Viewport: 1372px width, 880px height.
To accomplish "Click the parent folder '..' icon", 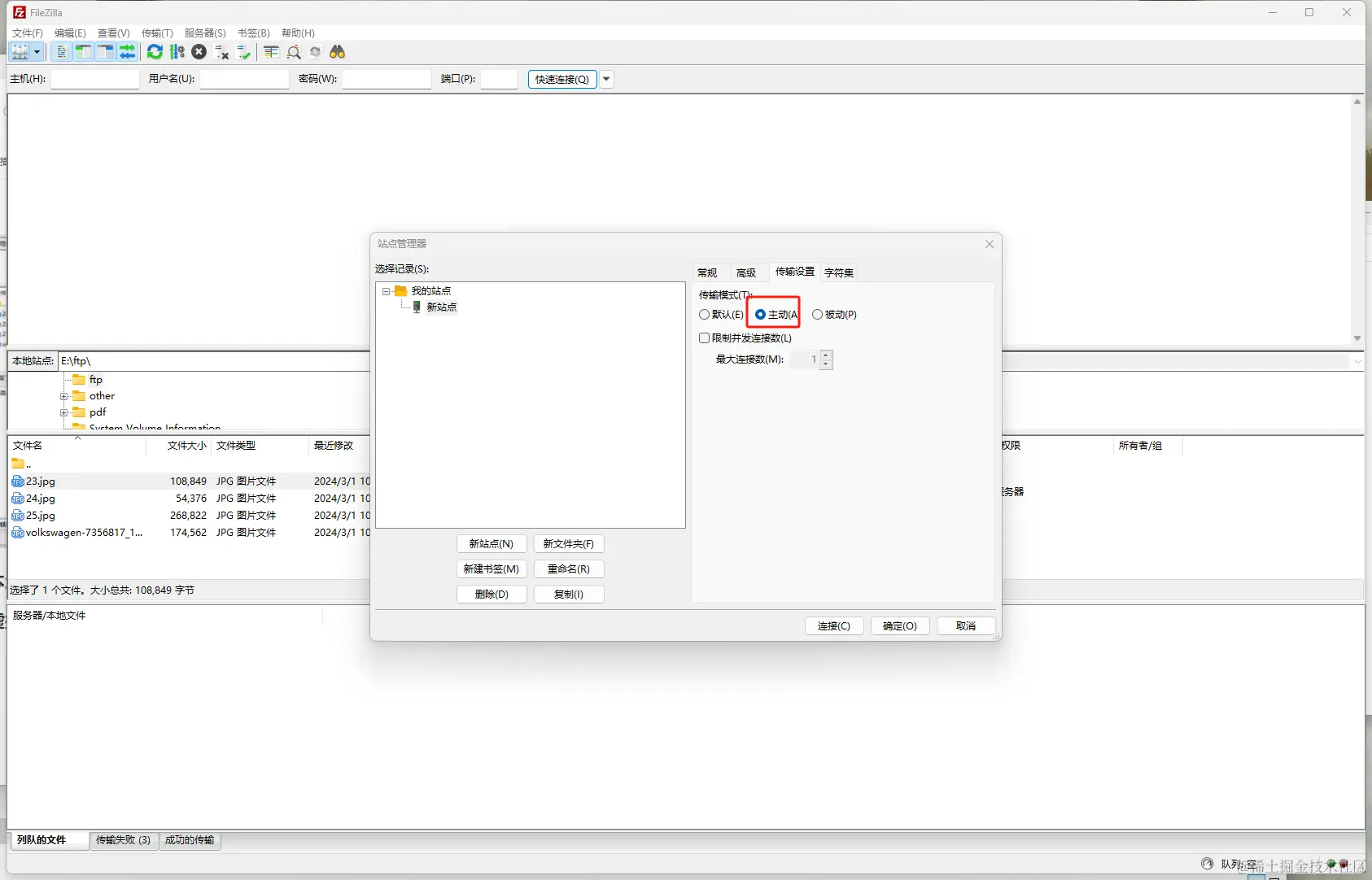I will click(18, 464).
